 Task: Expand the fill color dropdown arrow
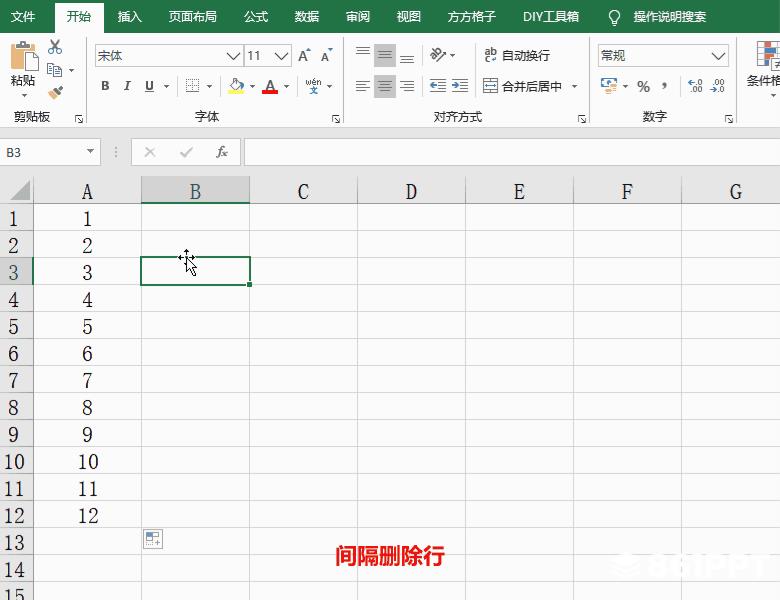(x=252, y=87)
